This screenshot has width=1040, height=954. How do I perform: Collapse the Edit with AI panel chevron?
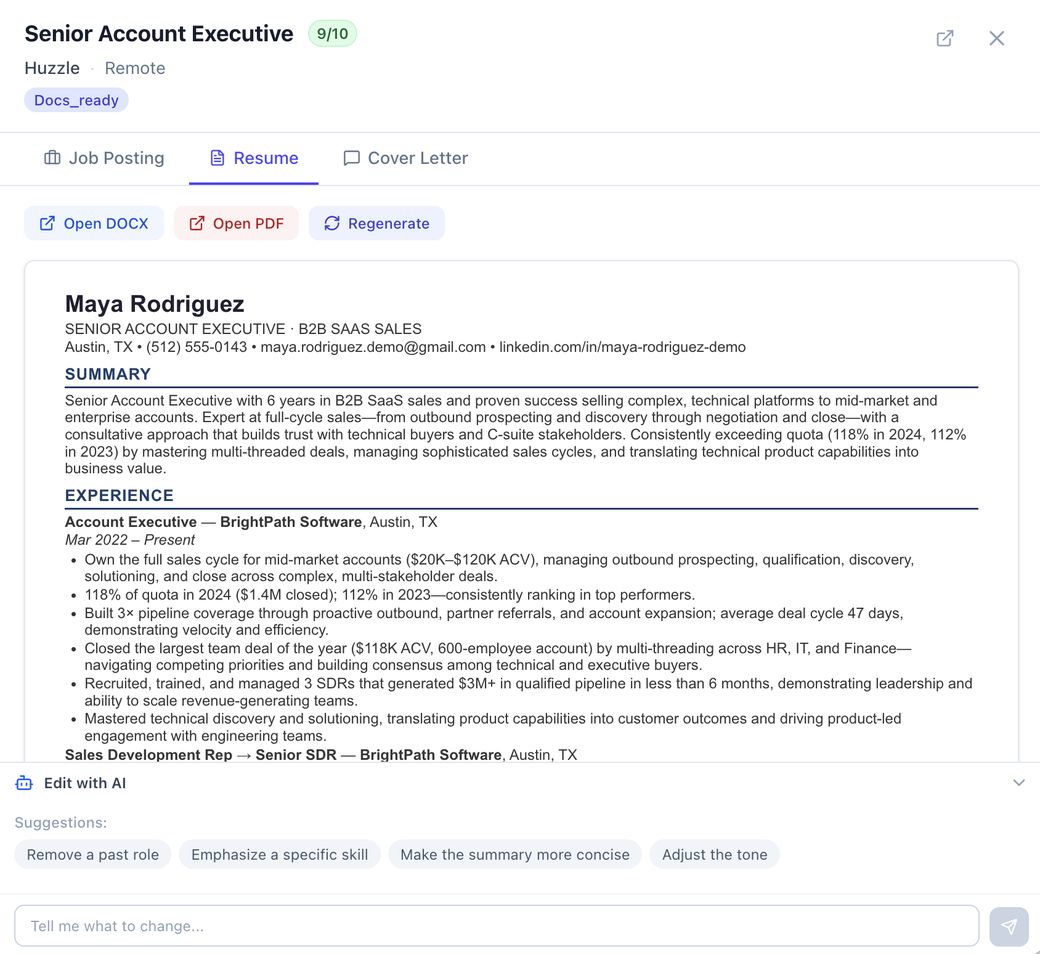click(x=1019, y=783)
